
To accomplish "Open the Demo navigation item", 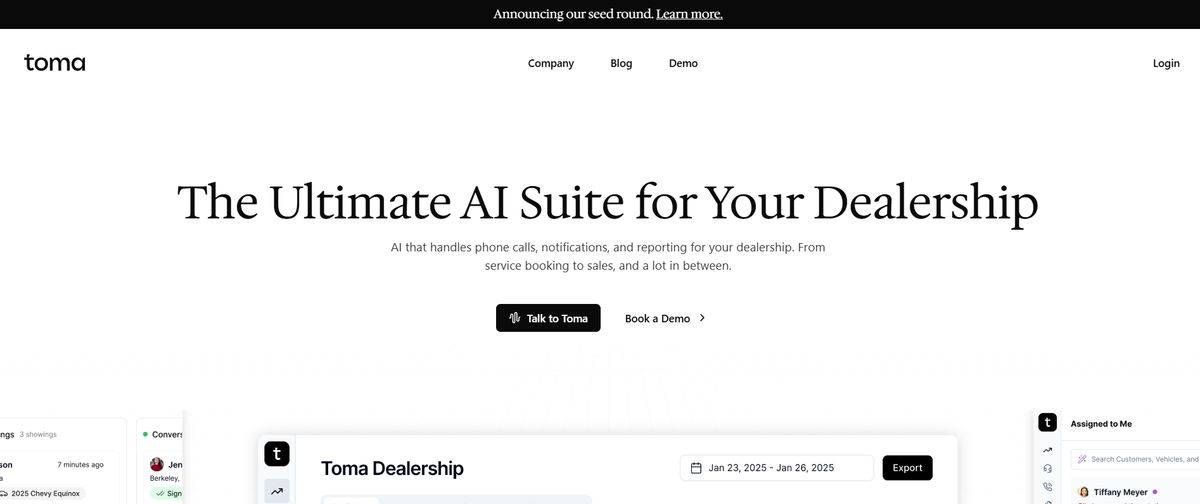I will coord(683,63).
